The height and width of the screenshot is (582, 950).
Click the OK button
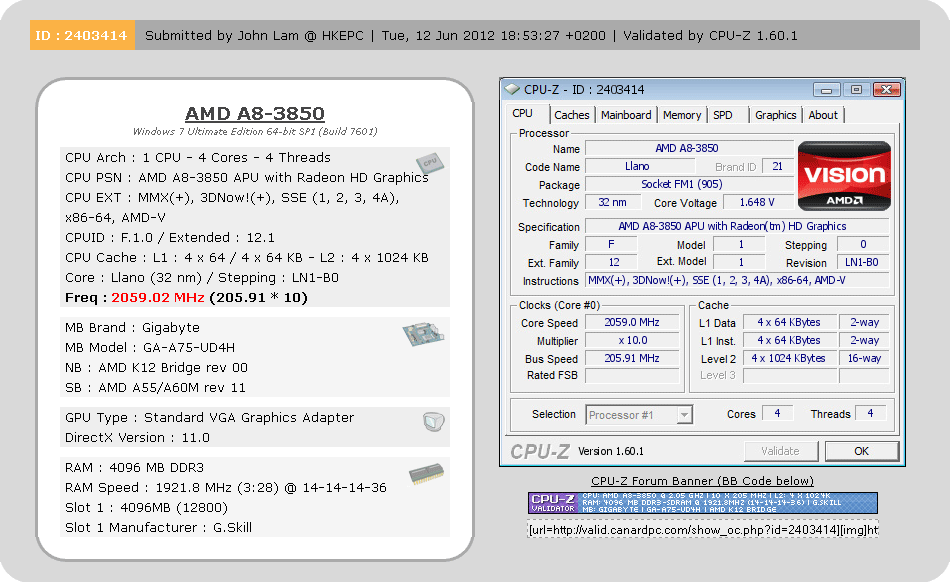[x=862, y=451]
